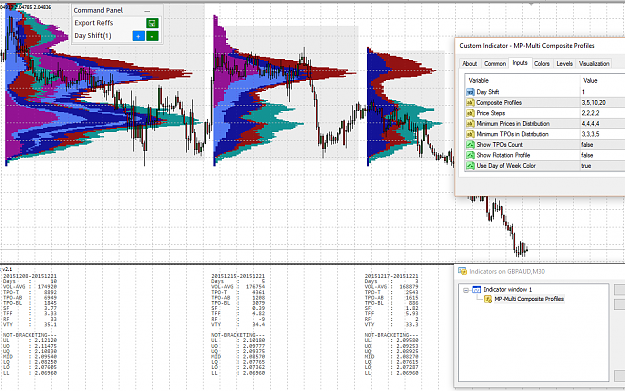Click the Show Rotation Profile boolean icon
This screenshot has width=625, height=391.
pyautogui.click(x=470, y=155)
